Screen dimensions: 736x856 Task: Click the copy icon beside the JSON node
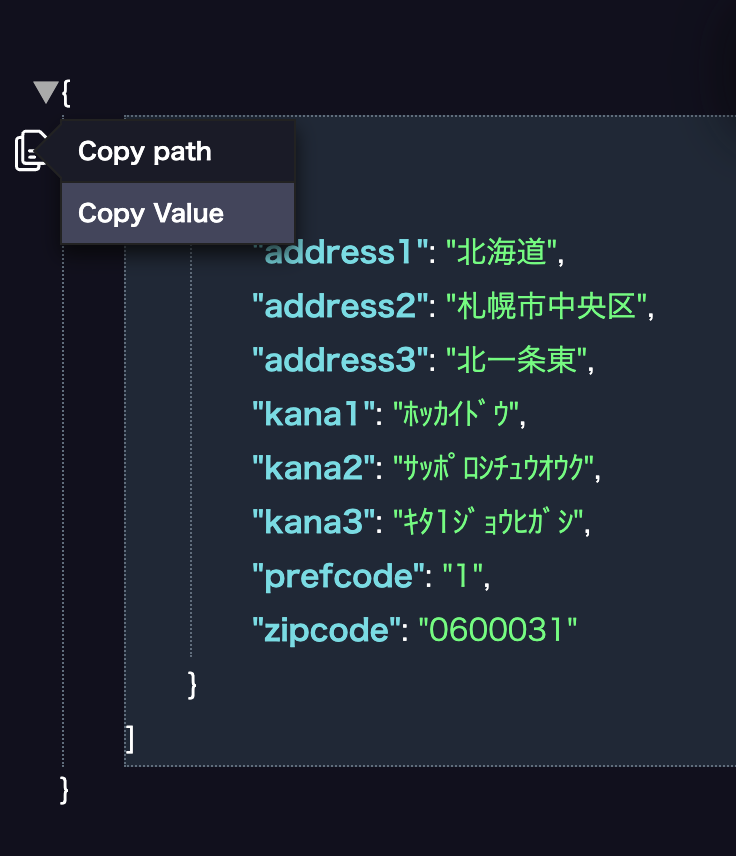click(x=29, y=151)
